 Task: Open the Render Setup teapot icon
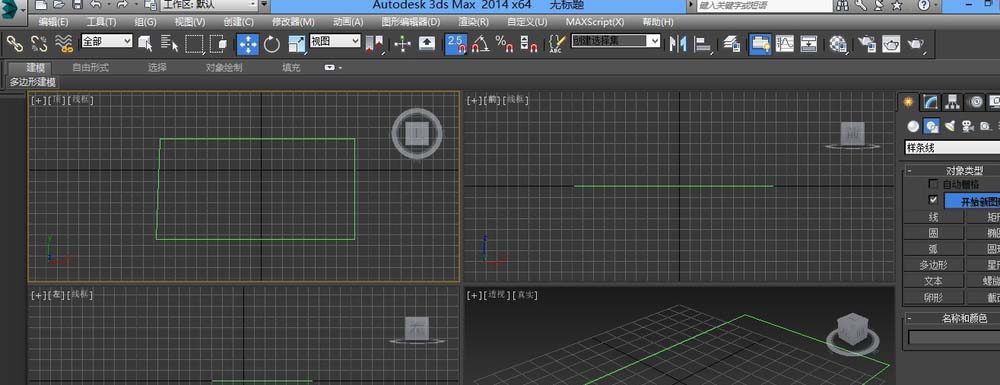point(867,43)
